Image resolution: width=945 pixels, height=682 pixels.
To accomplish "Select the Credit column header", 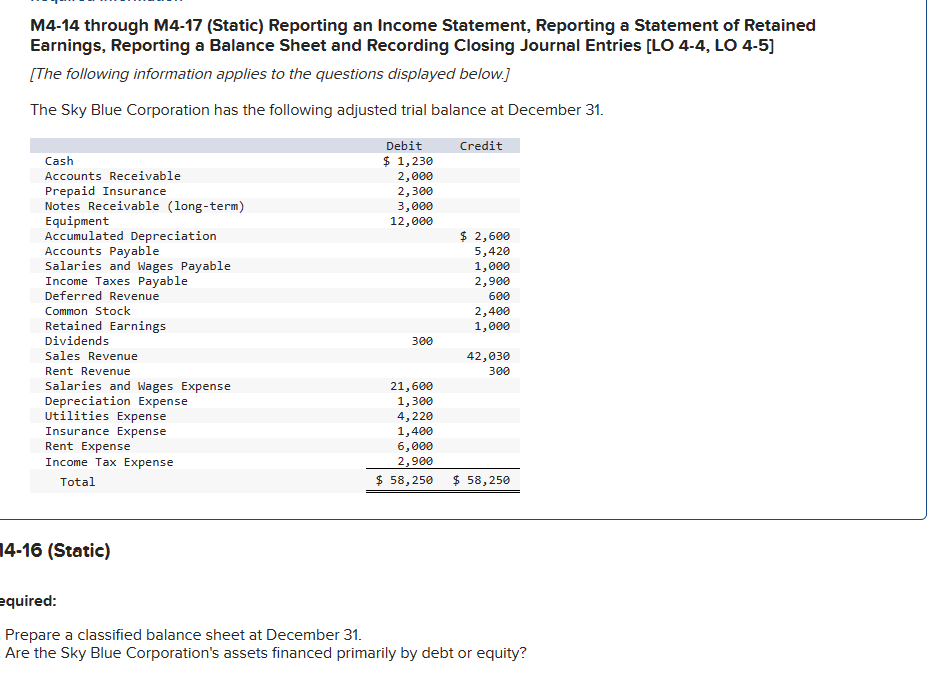I will 481,144.
